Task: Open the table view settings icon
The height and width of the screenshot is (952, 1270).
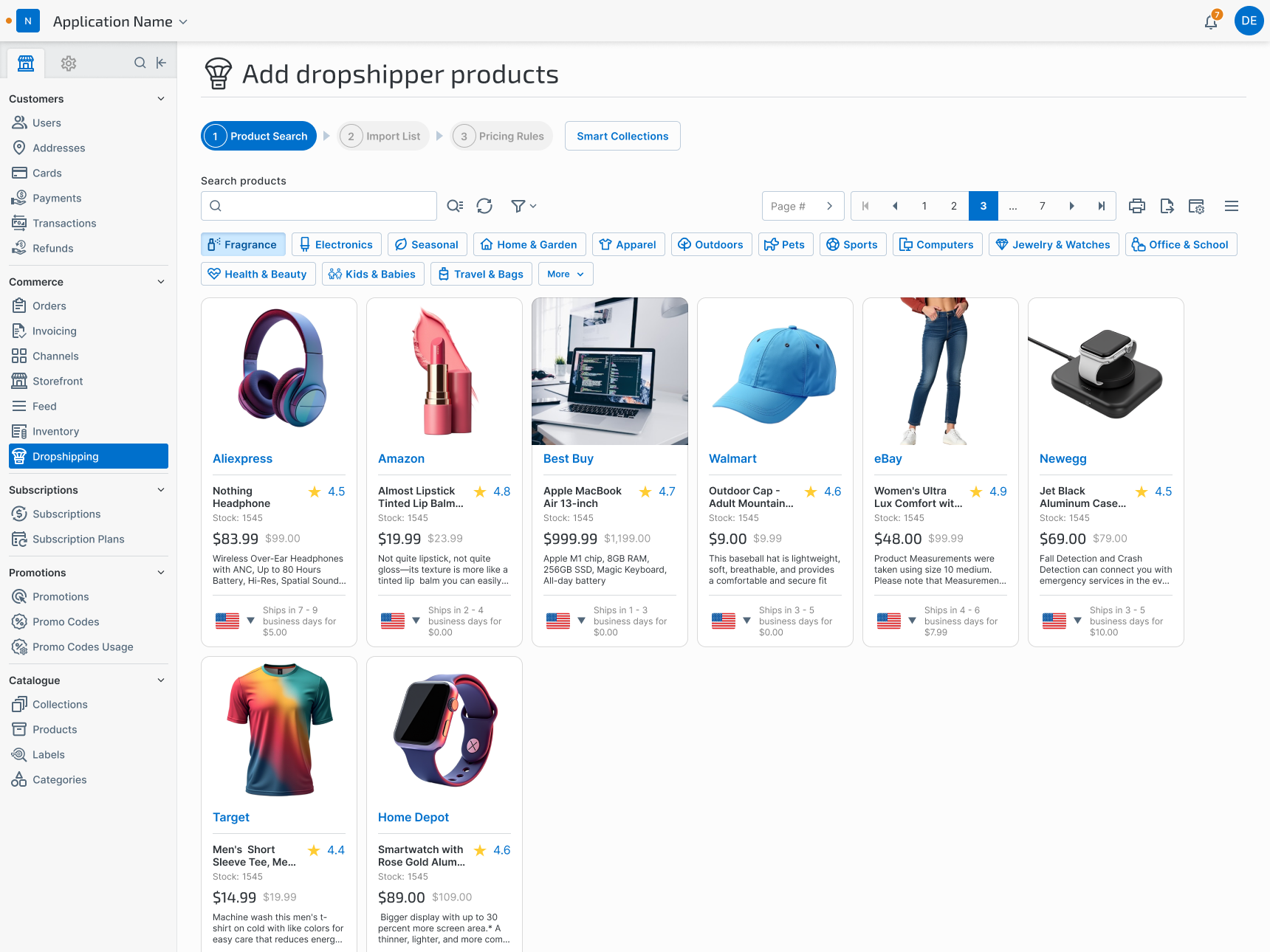Action: 1196,206
